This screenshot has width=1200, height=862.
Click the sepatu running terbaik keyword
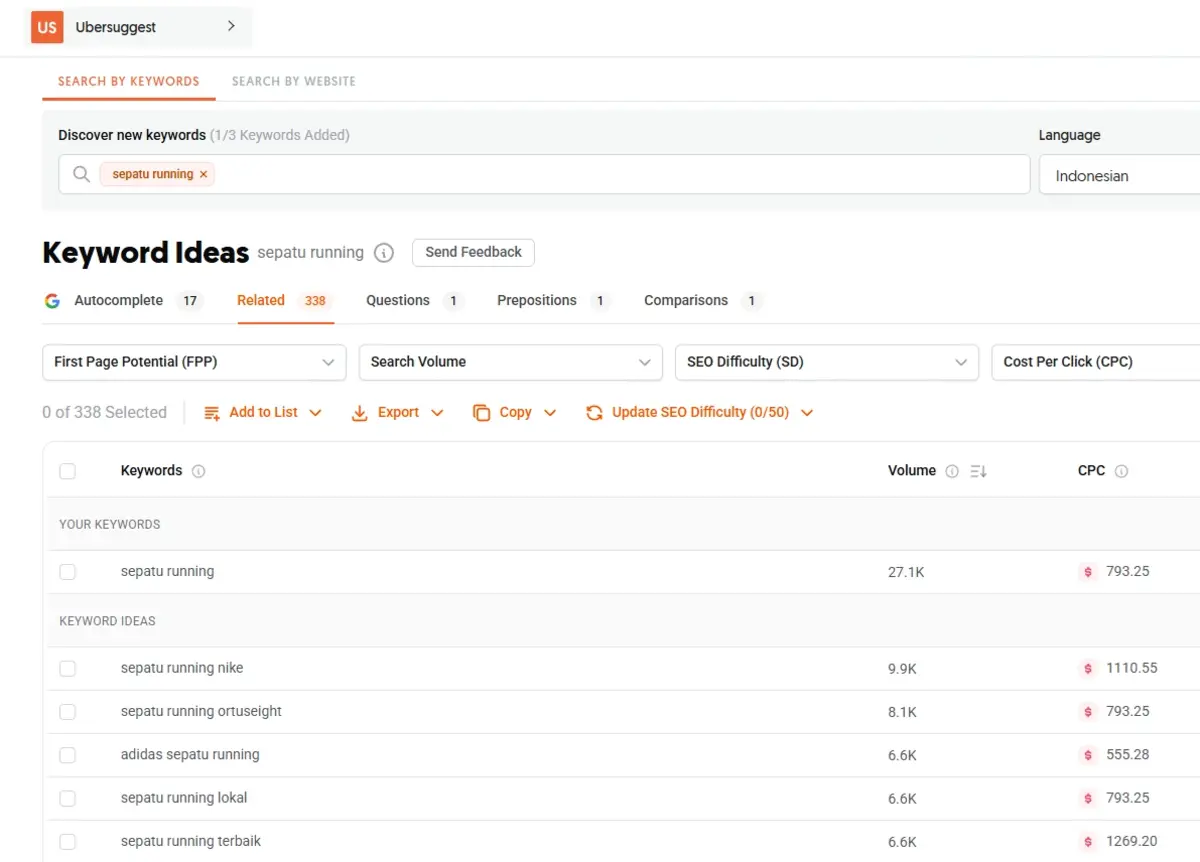coord(191,842)
